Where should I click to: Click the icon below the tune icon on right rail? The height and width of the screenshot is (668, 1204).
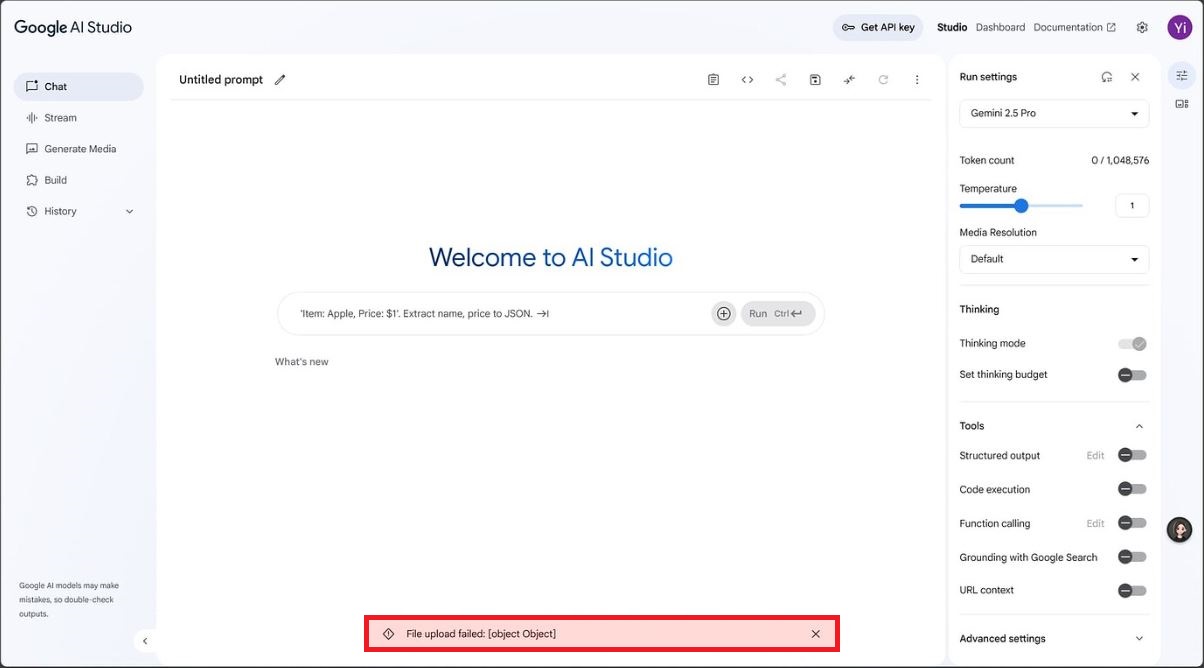1182,104
